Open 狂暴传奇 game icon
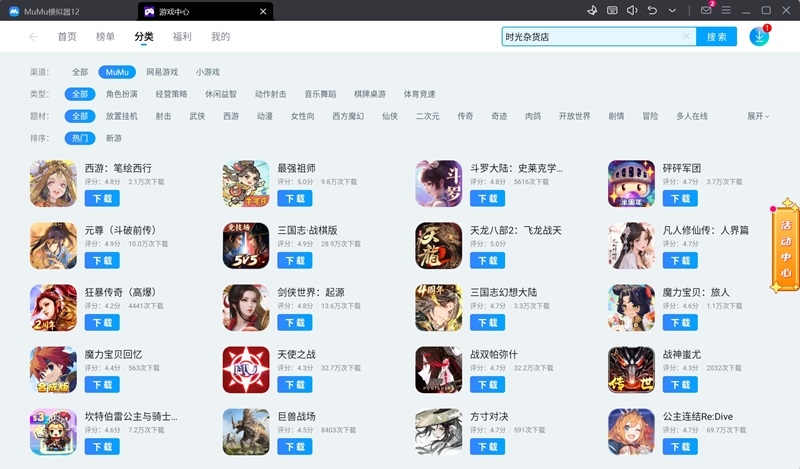 [x=53, y=308]
